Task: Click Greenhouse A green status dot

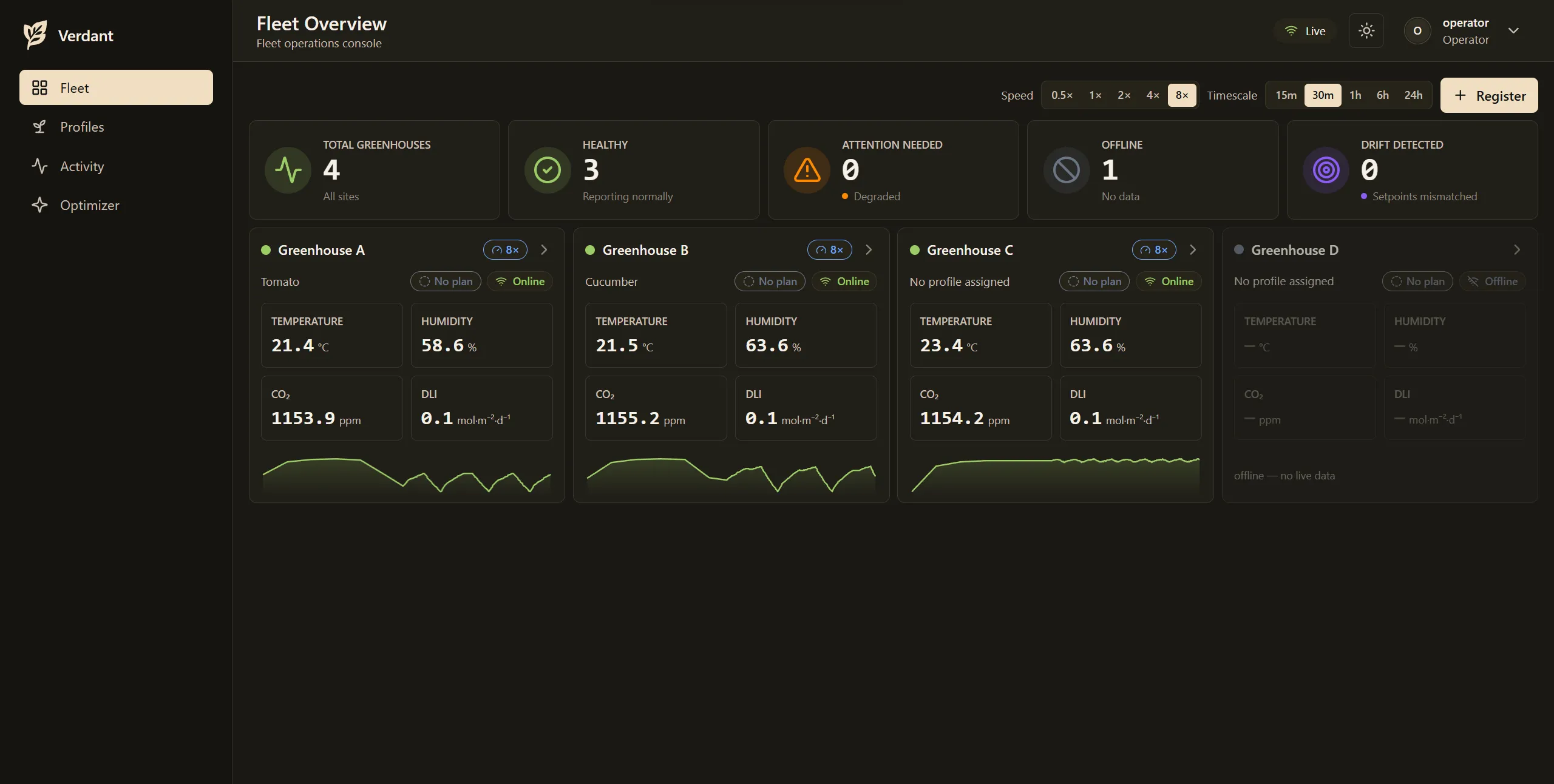Action: (265, 250)
